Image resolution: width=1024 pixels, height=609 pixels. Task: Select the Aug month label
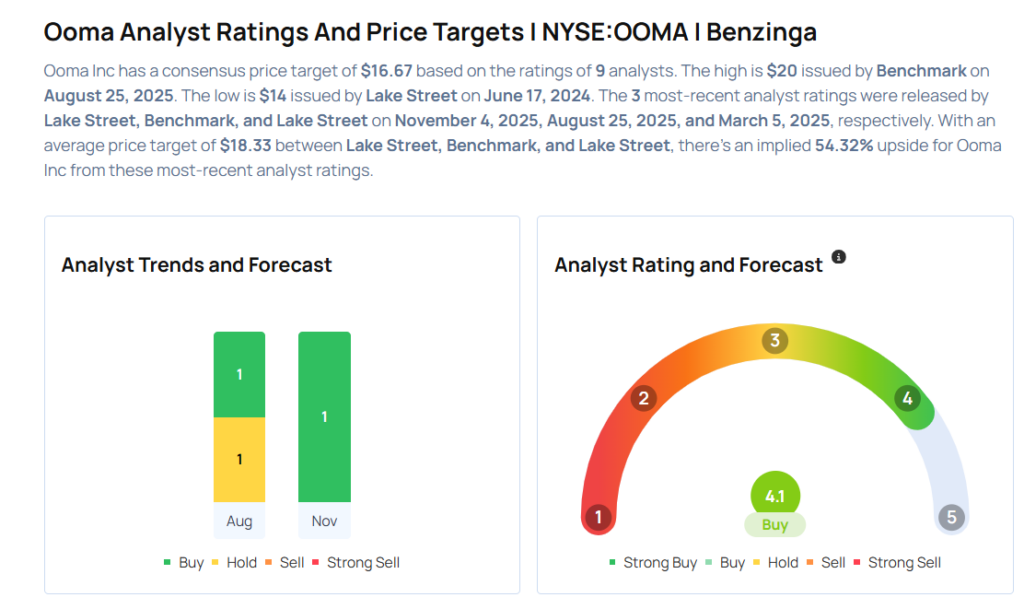point(239,521)
